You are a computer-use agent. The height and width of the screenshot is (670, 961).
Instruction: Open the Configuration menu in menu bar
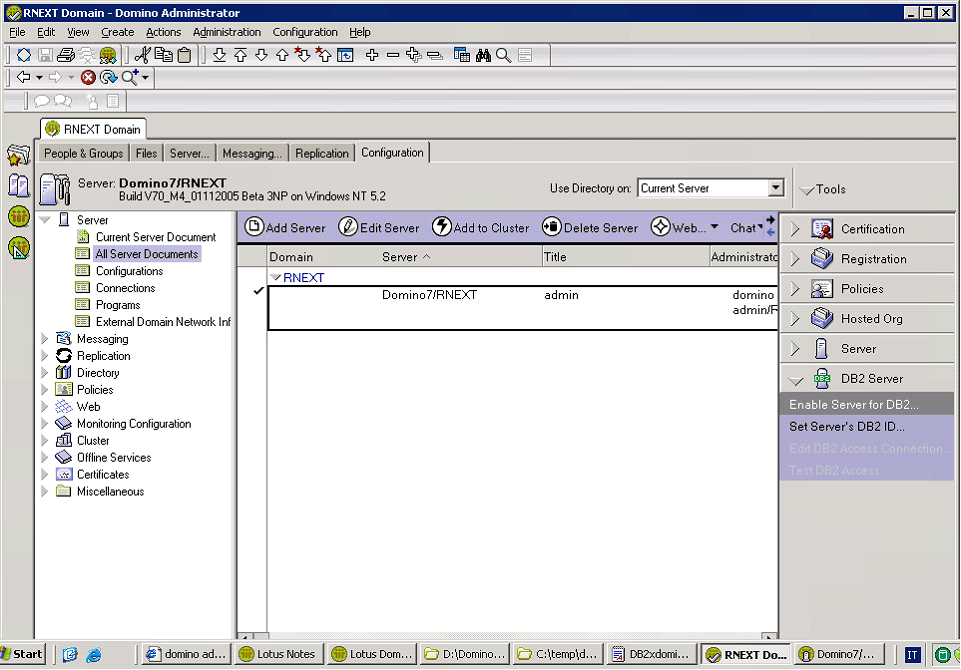[x=305, y=32]
